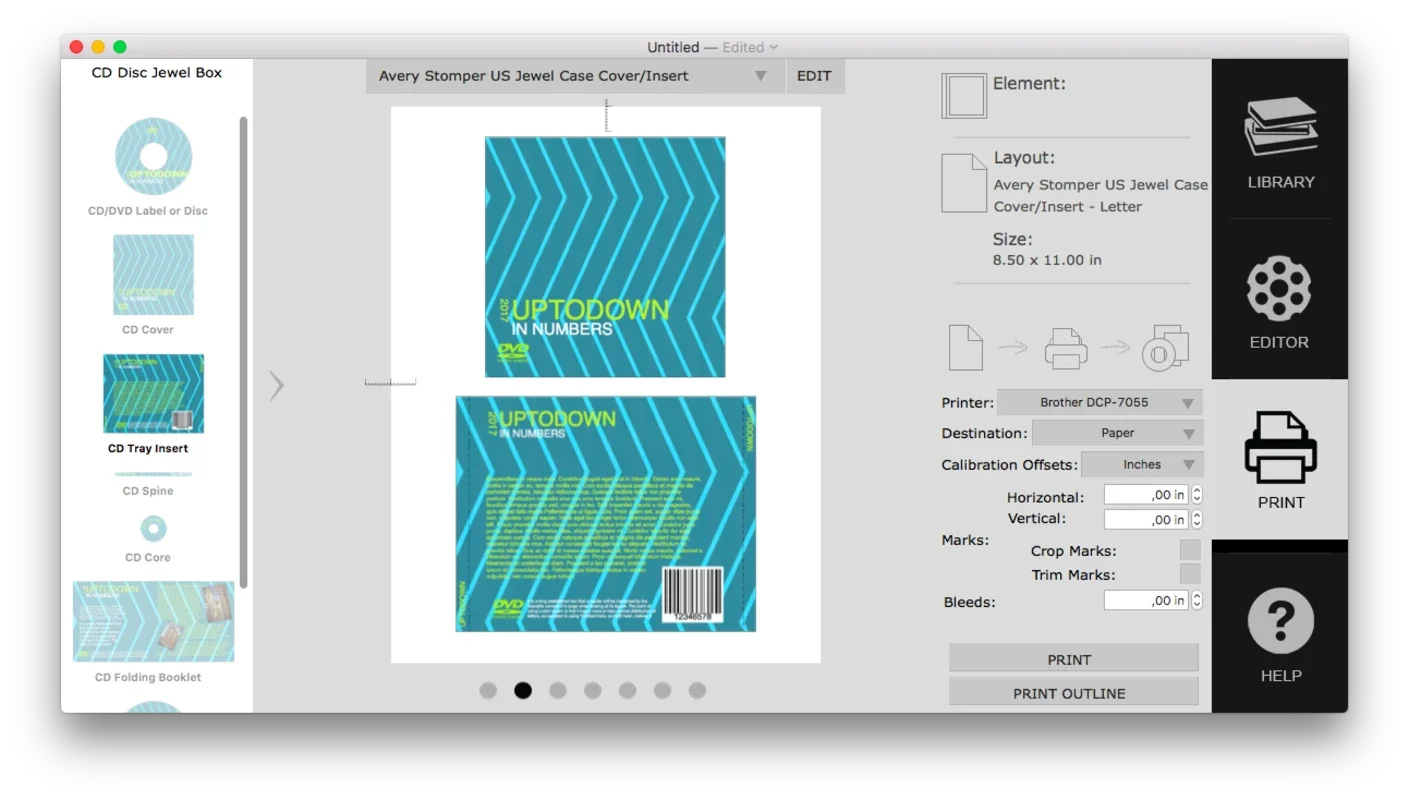1409x800 pixels.
Task: Open the Avery Stomper layout dropdown
Action: [576, 76]
